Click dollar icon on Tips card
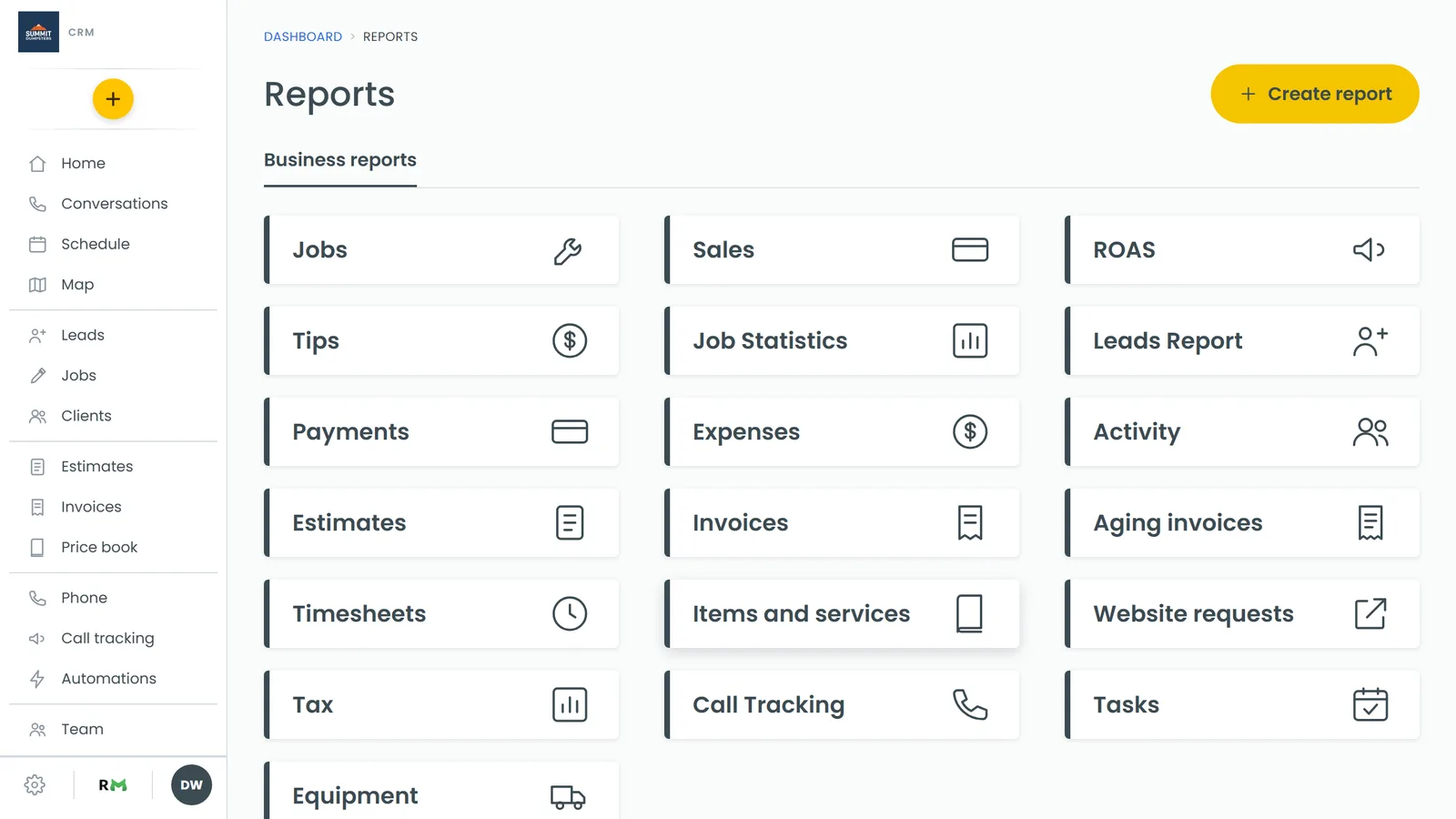The width and height of the screenshot is (1456, 819). 570,341
